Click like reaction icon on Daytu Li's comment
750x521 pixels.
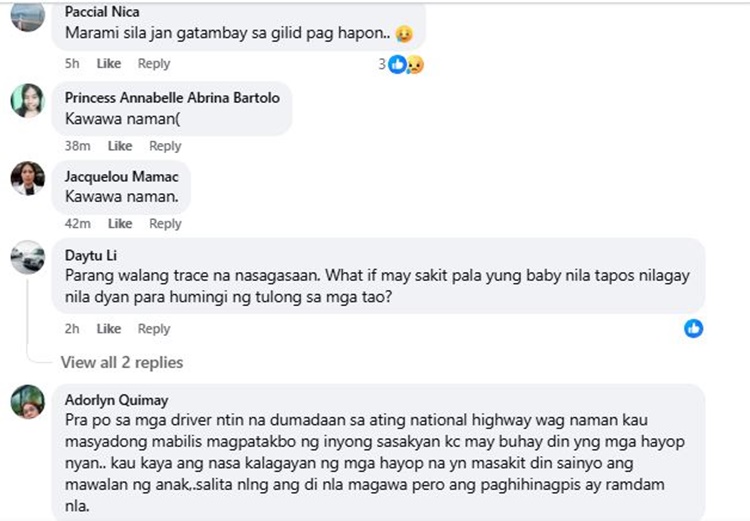693,328
